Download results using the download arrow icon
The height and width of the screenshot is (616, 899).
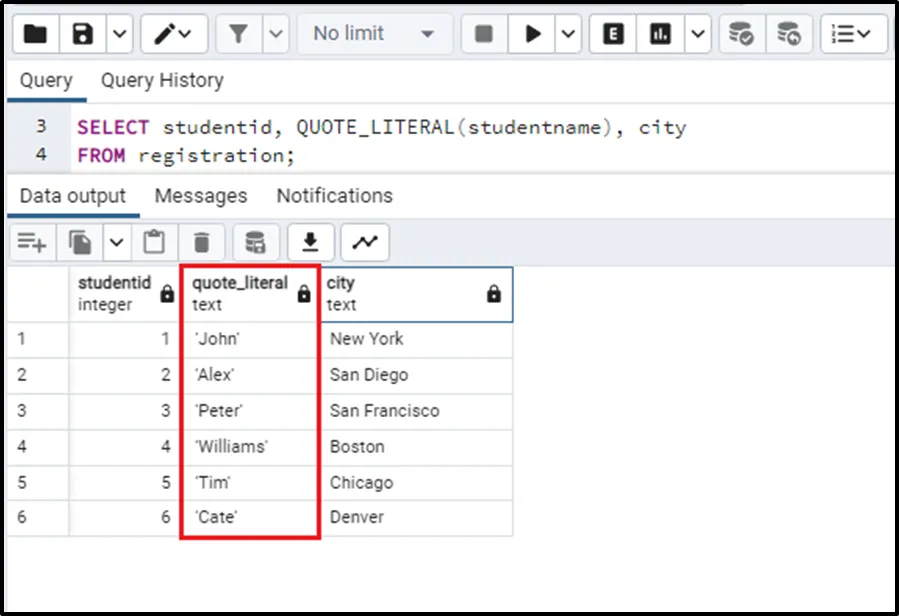311,242
